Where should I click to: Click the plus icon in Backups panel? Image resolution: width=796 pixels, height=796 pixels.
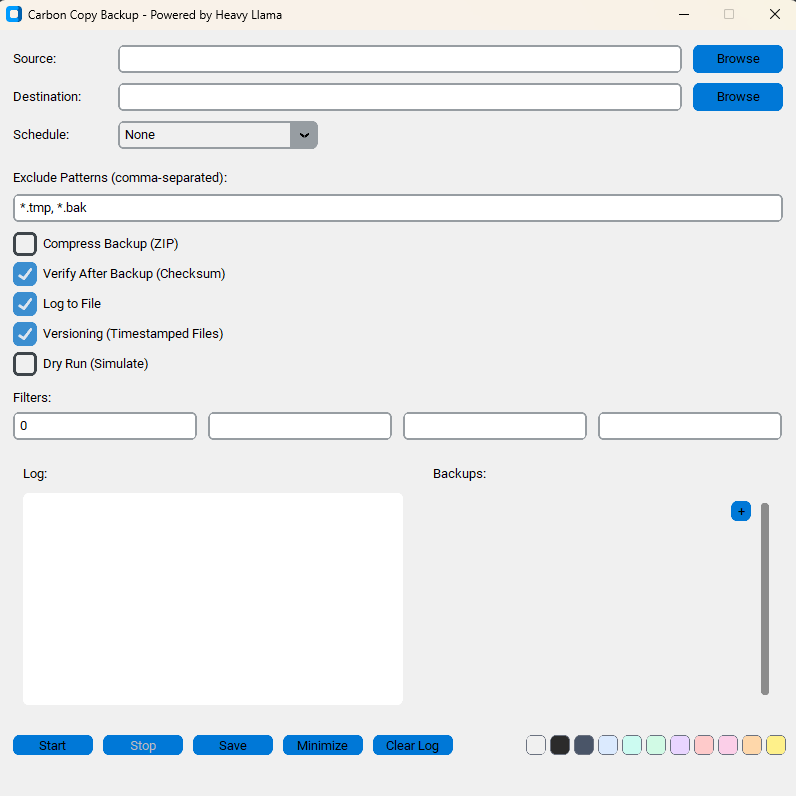coord(740,511)
